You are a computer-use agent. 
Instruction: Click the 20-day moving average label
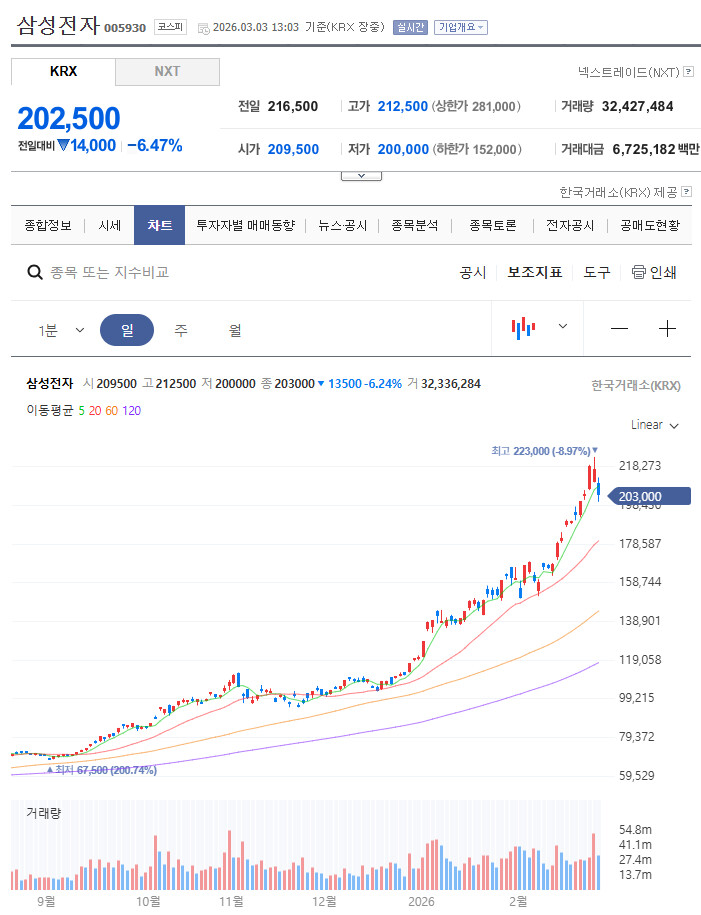coord(95,411)
